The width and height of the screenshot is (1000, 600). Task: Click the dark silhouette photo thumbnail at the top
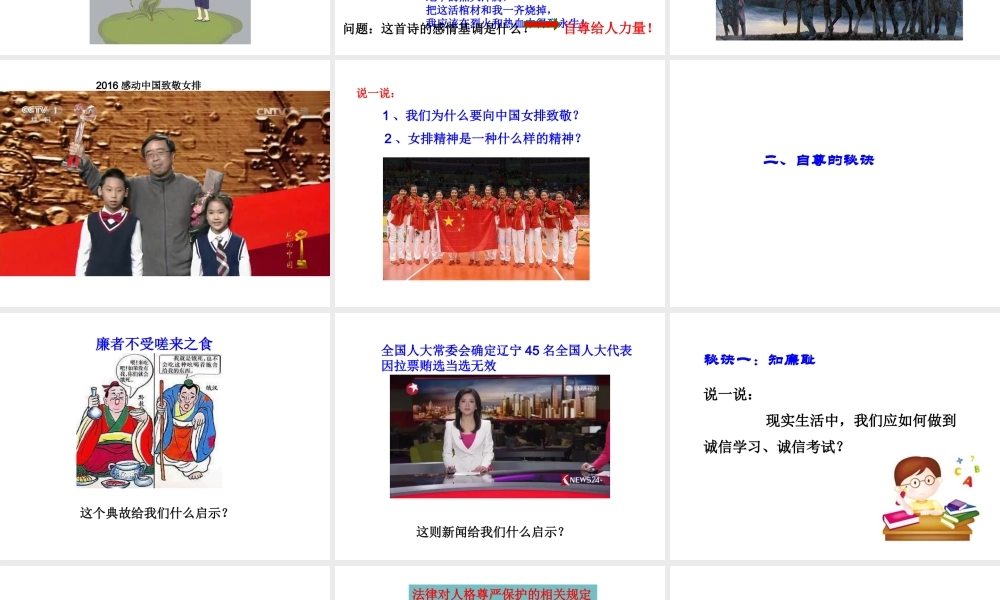point(839,20)
